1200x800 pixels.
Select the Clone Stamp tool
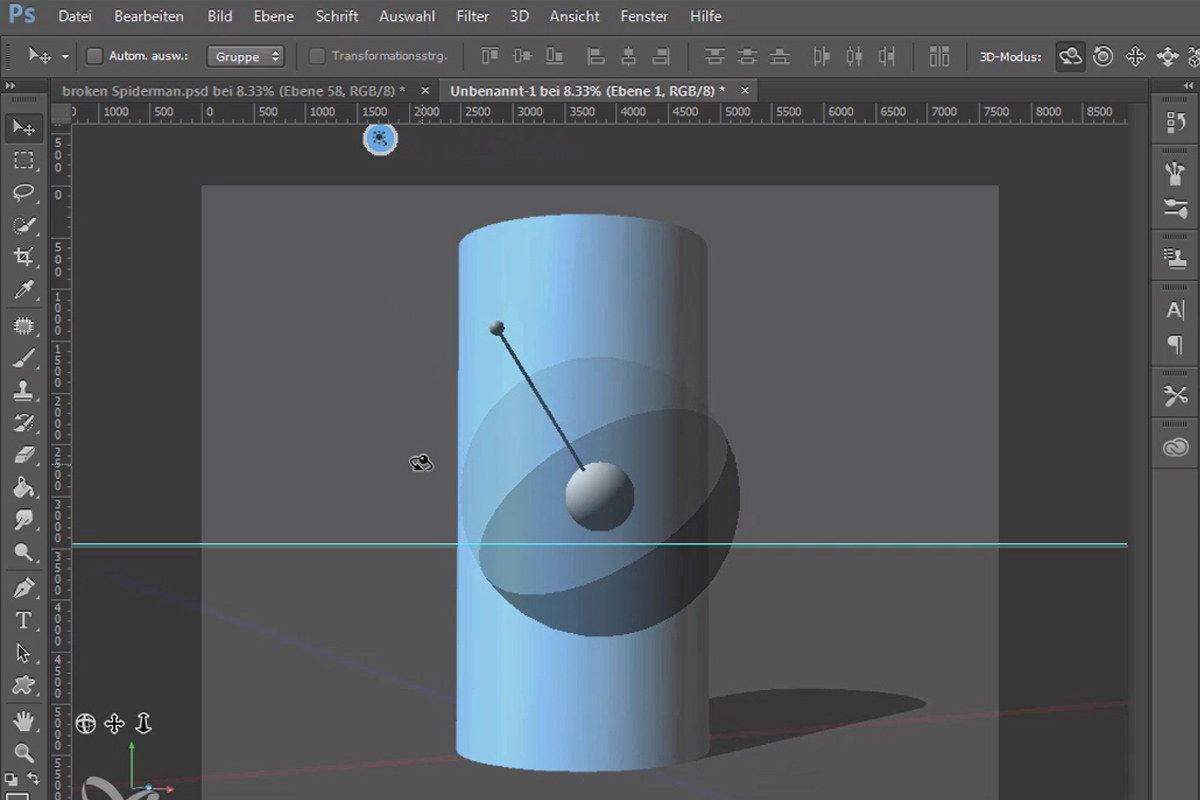(24, 390)
